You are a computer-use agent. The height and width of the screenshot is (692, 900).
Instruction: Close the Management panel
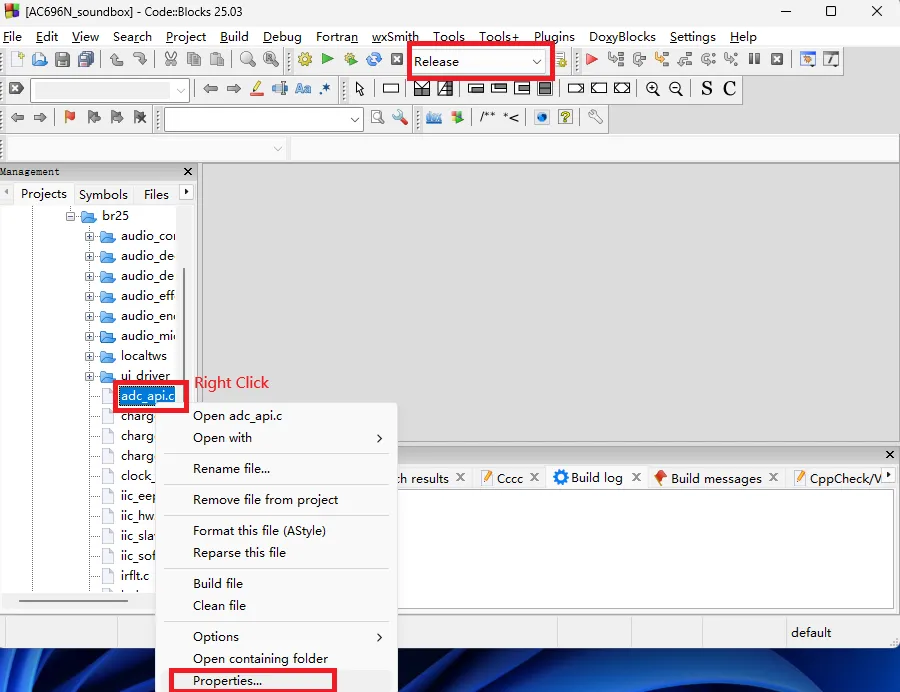pos(188,172)
